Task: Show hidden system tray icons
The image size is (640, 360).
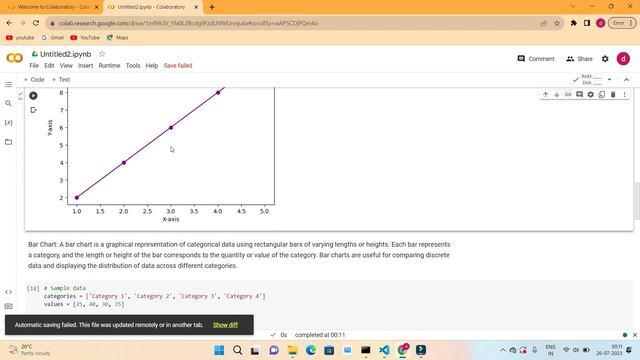Action: click(x=502, y=350)
